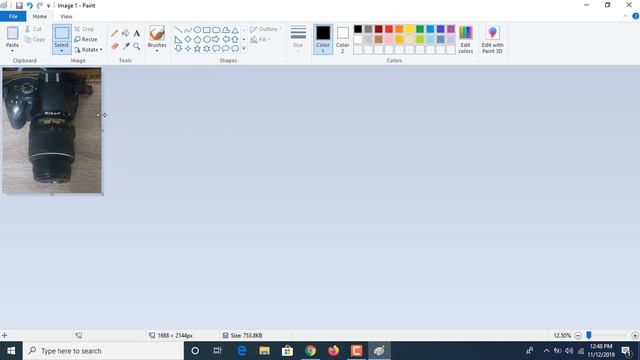The width and height of the screenshot is (640, 360).
Task: Choose the Five-point star shape
Action: [x=197, y=49]
